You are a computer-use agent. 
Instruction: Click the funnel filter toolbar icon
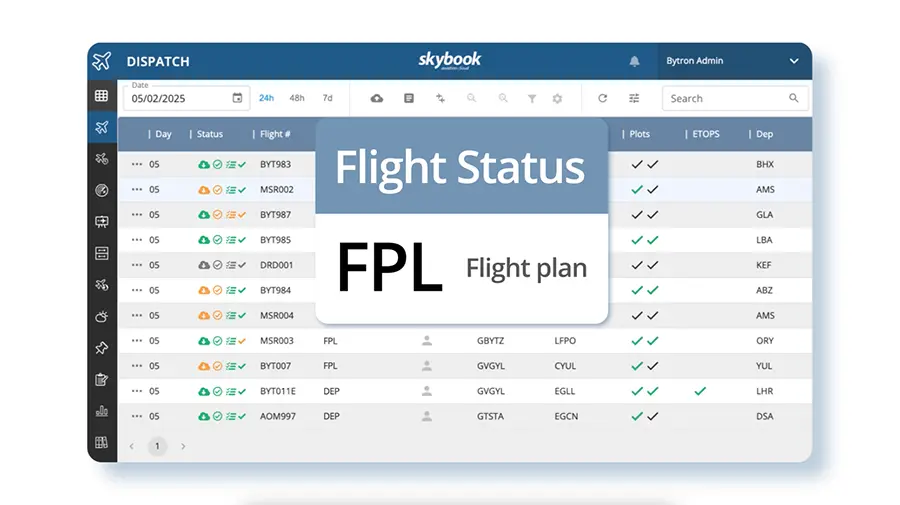pyautogui.click(x=532, y=98)
